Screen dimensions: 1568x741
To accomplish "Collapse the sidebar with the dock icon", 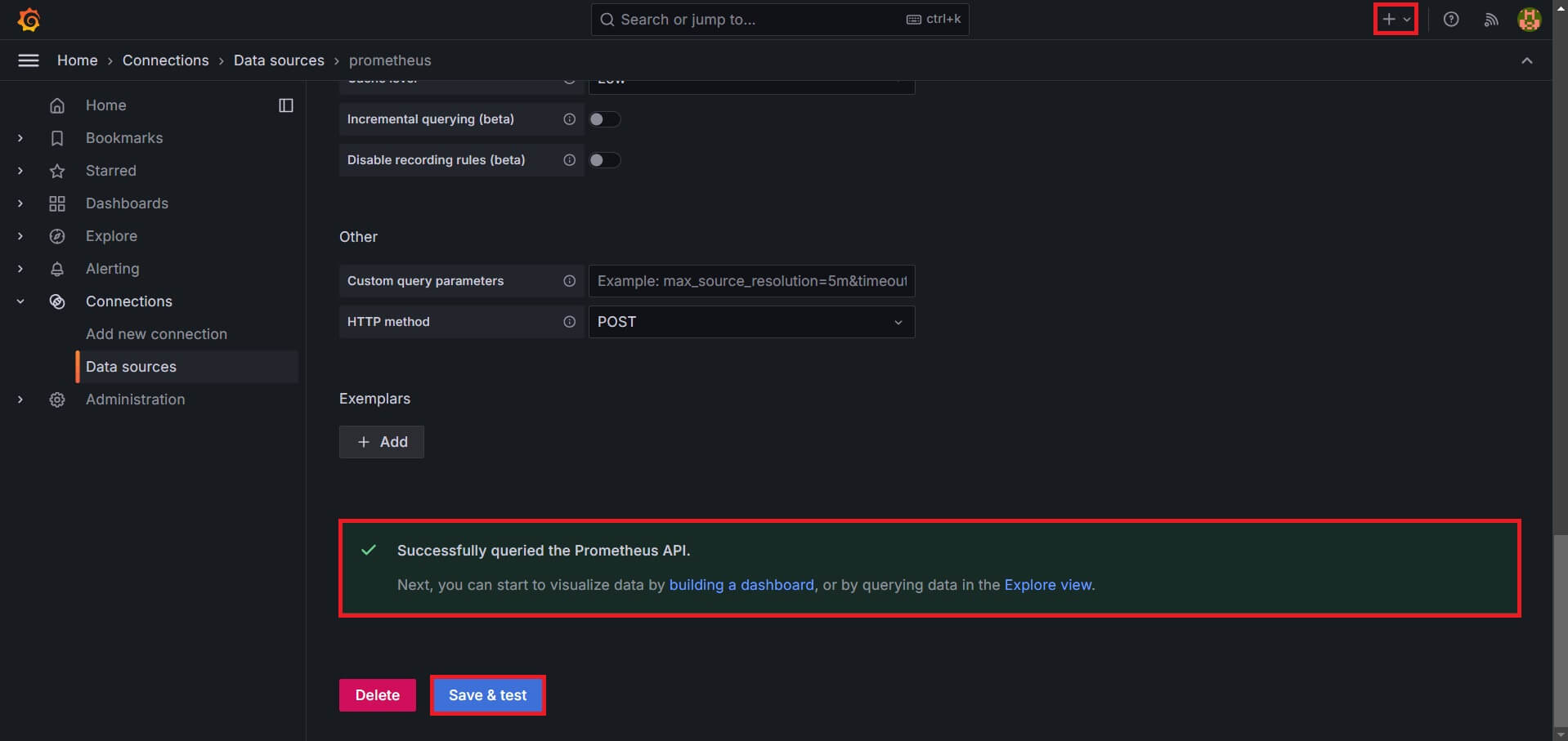I will tap(284, 105).
